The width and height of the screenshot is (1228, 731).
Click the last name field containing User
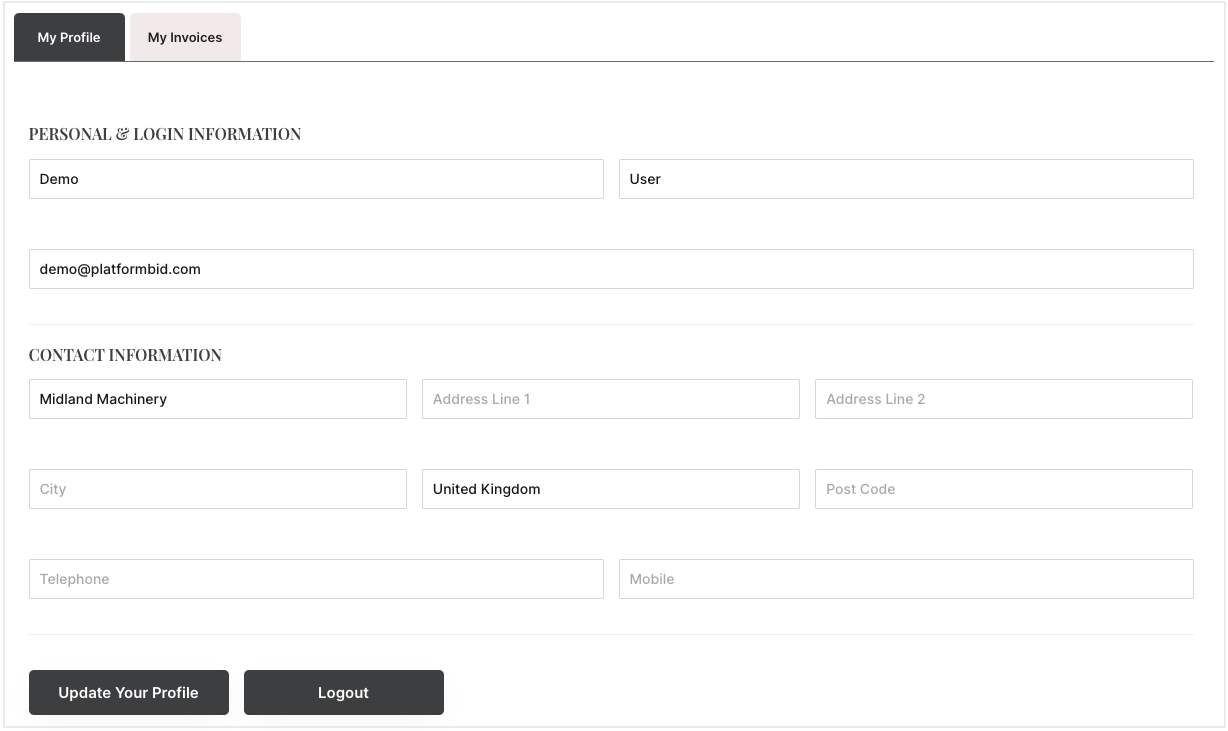(905, 179)
